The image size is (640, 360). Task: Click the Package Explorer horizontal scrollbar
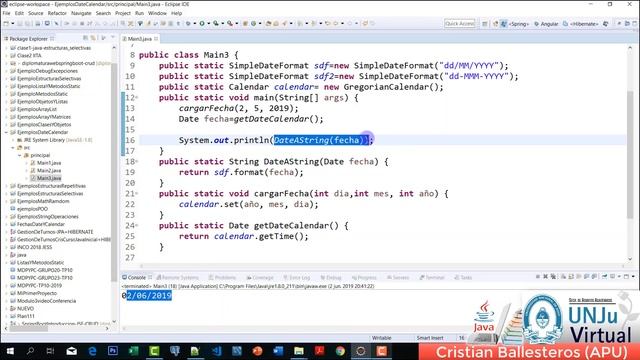coord(29,328)
